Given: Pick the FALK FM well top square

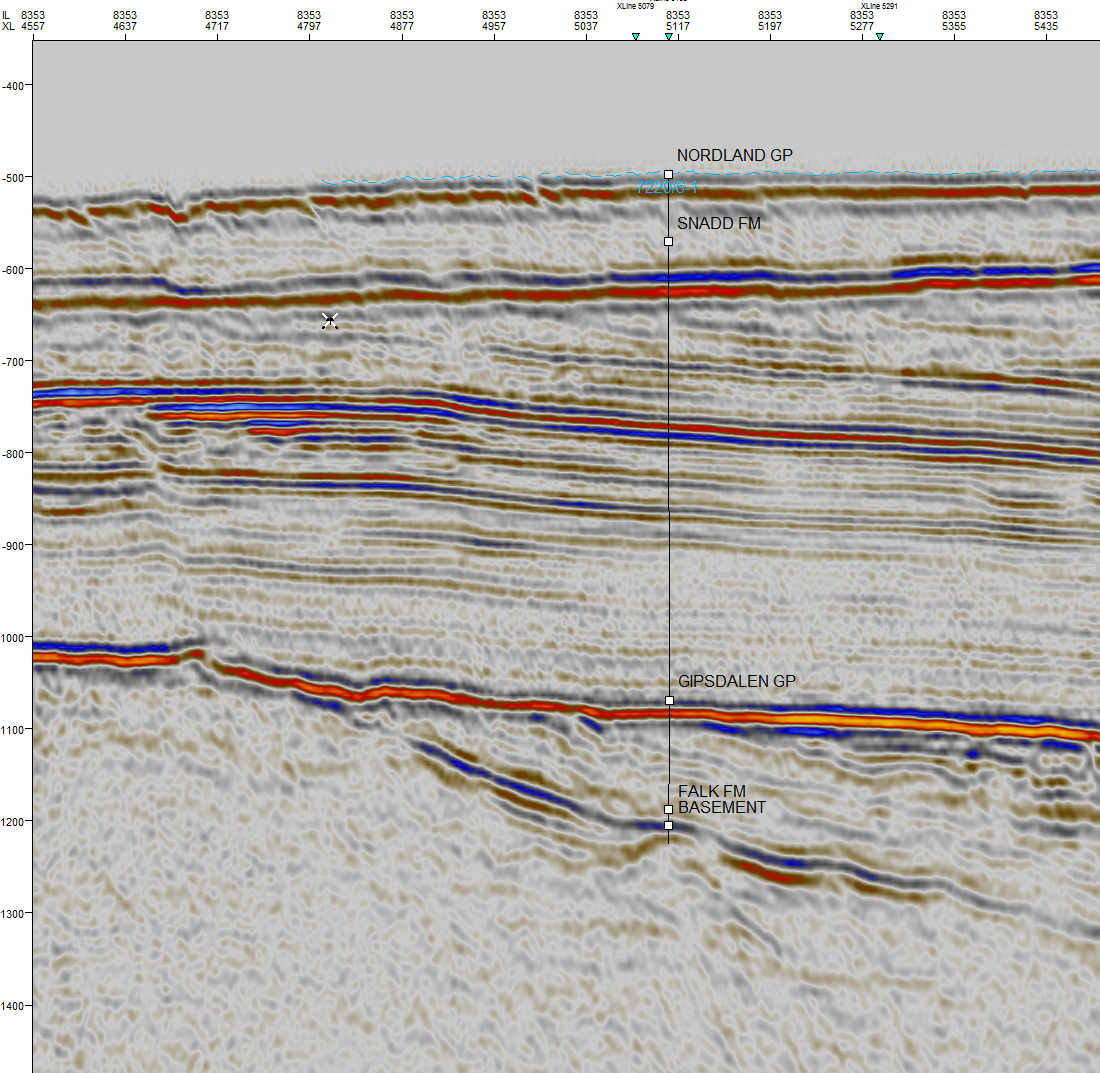Looking at the screenshot, I should click(668, 809).
